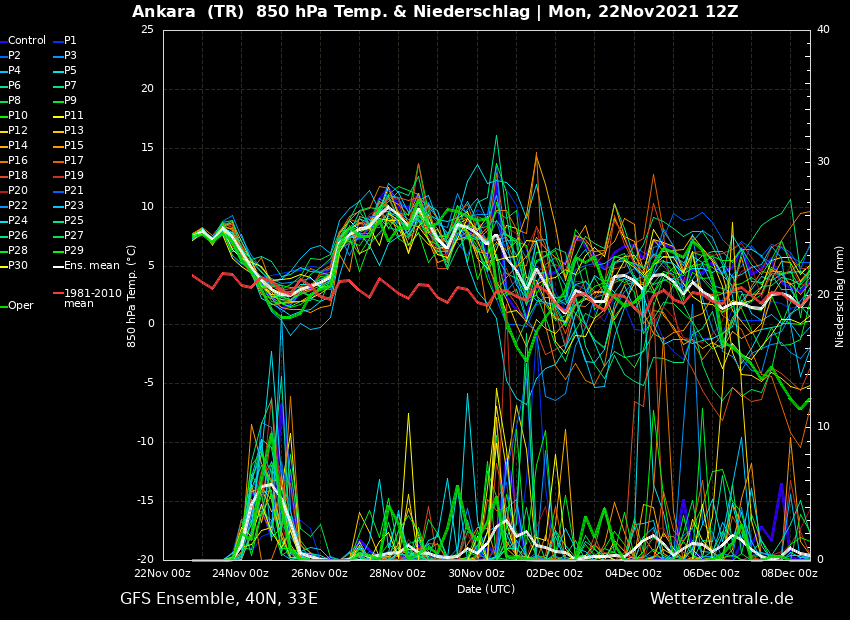
Task: Click the "P14" legend entry text
Action: [x=18, y=145]
